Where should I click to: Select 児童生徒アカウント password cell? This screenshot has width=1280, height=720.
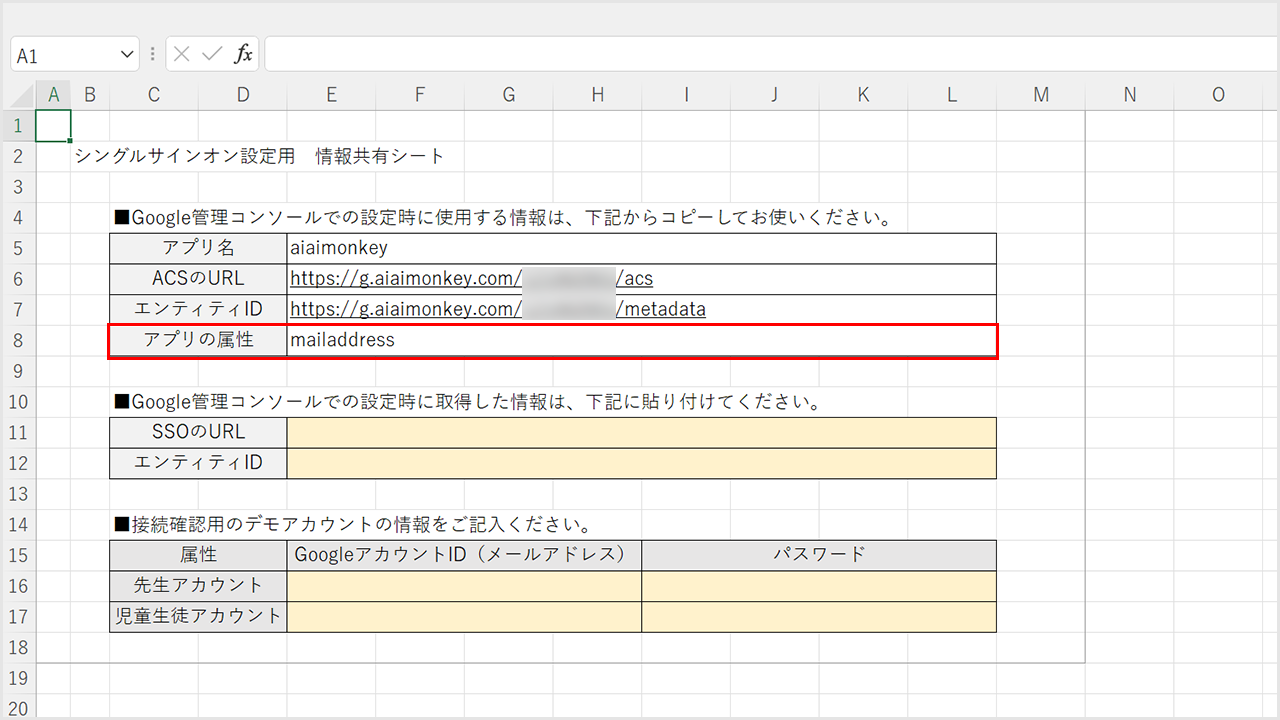(818, 617)
